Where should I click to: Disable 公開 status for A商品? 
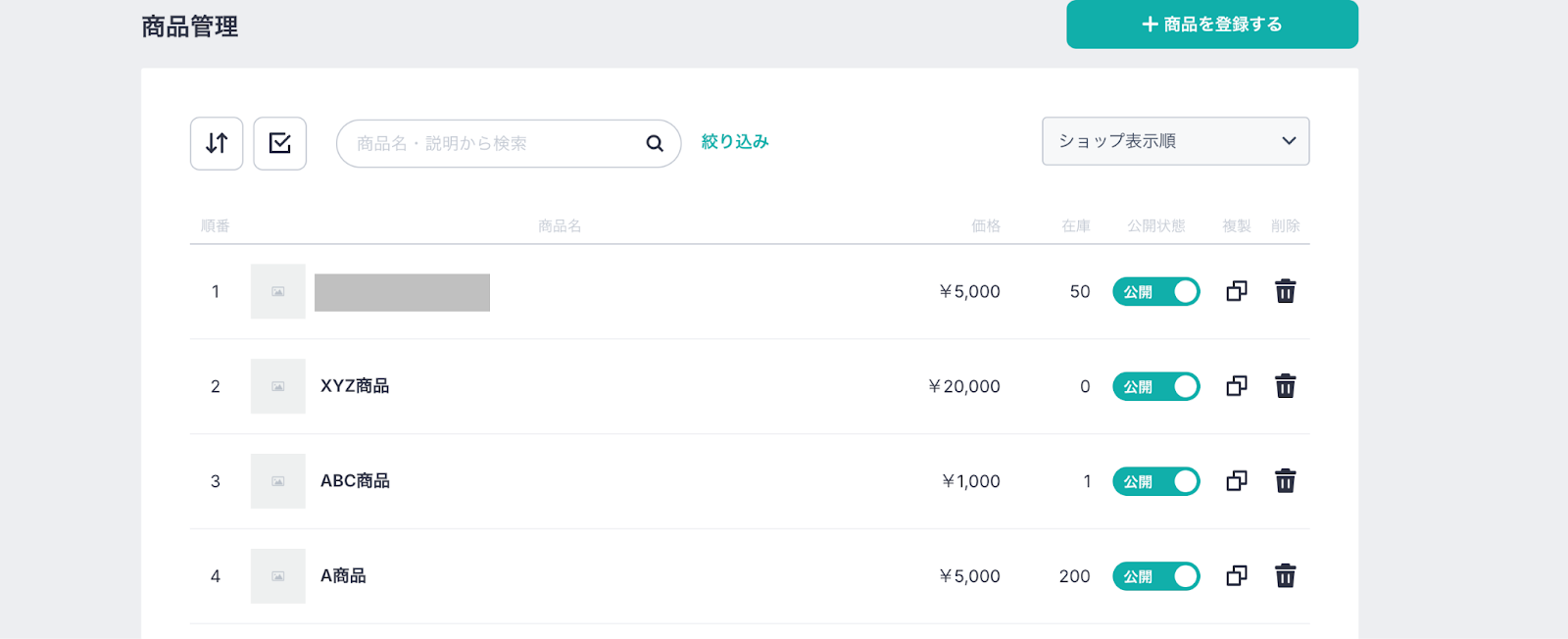[1156, 576]
